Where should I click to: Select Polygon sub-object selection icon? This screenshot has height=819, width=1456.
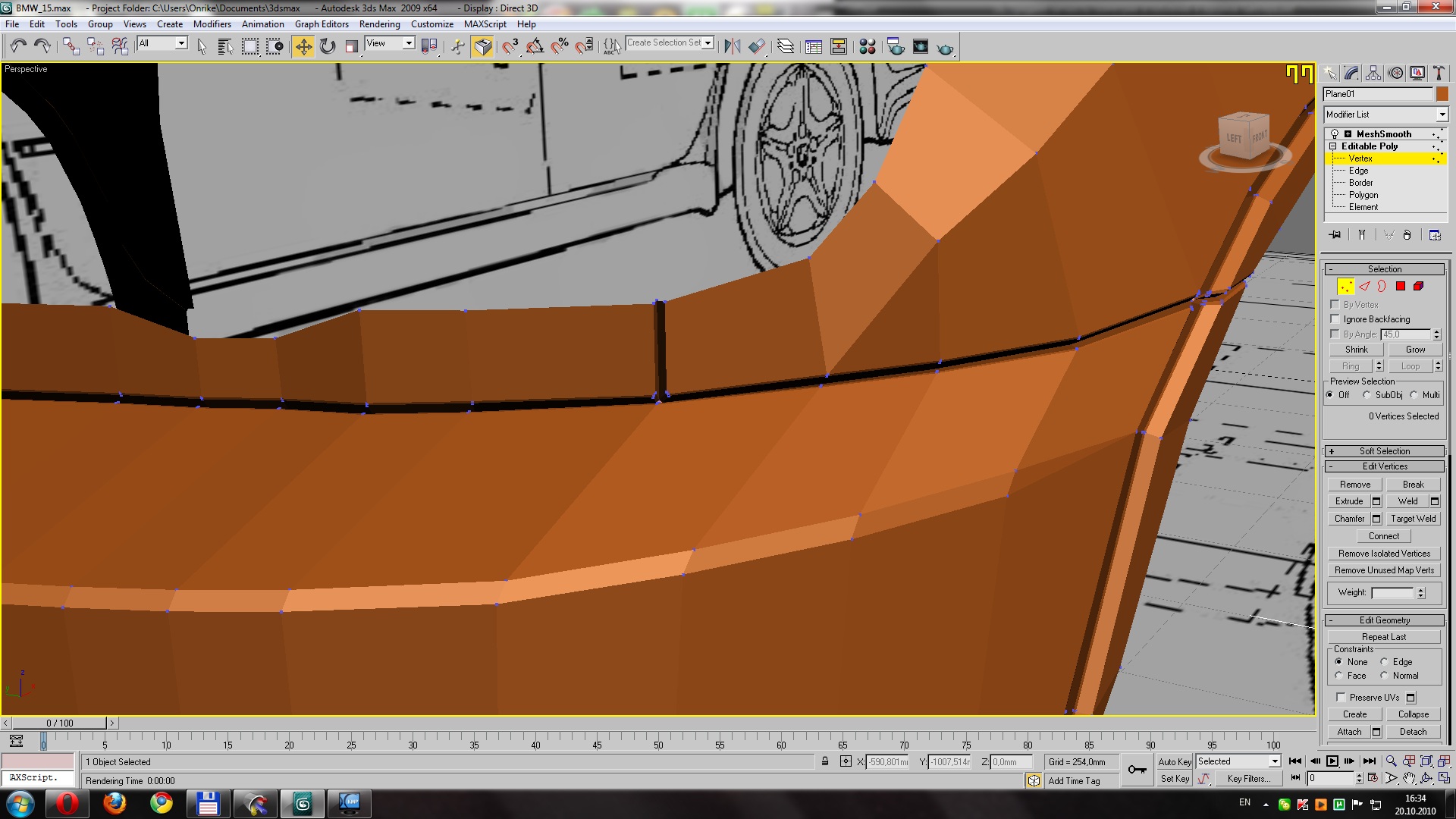click(1401, 286)
